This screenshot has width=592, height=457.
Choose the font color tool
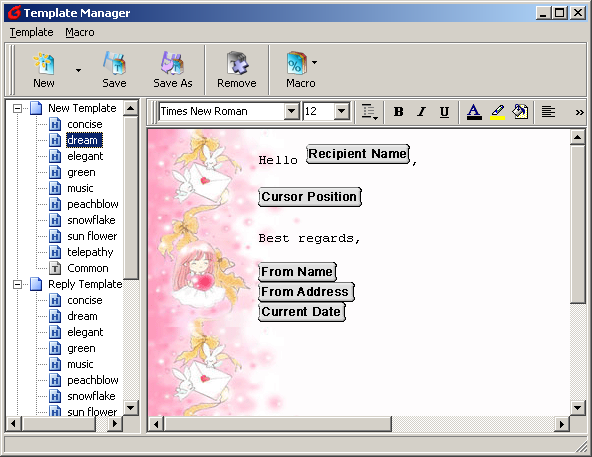[x=474, y=112]
